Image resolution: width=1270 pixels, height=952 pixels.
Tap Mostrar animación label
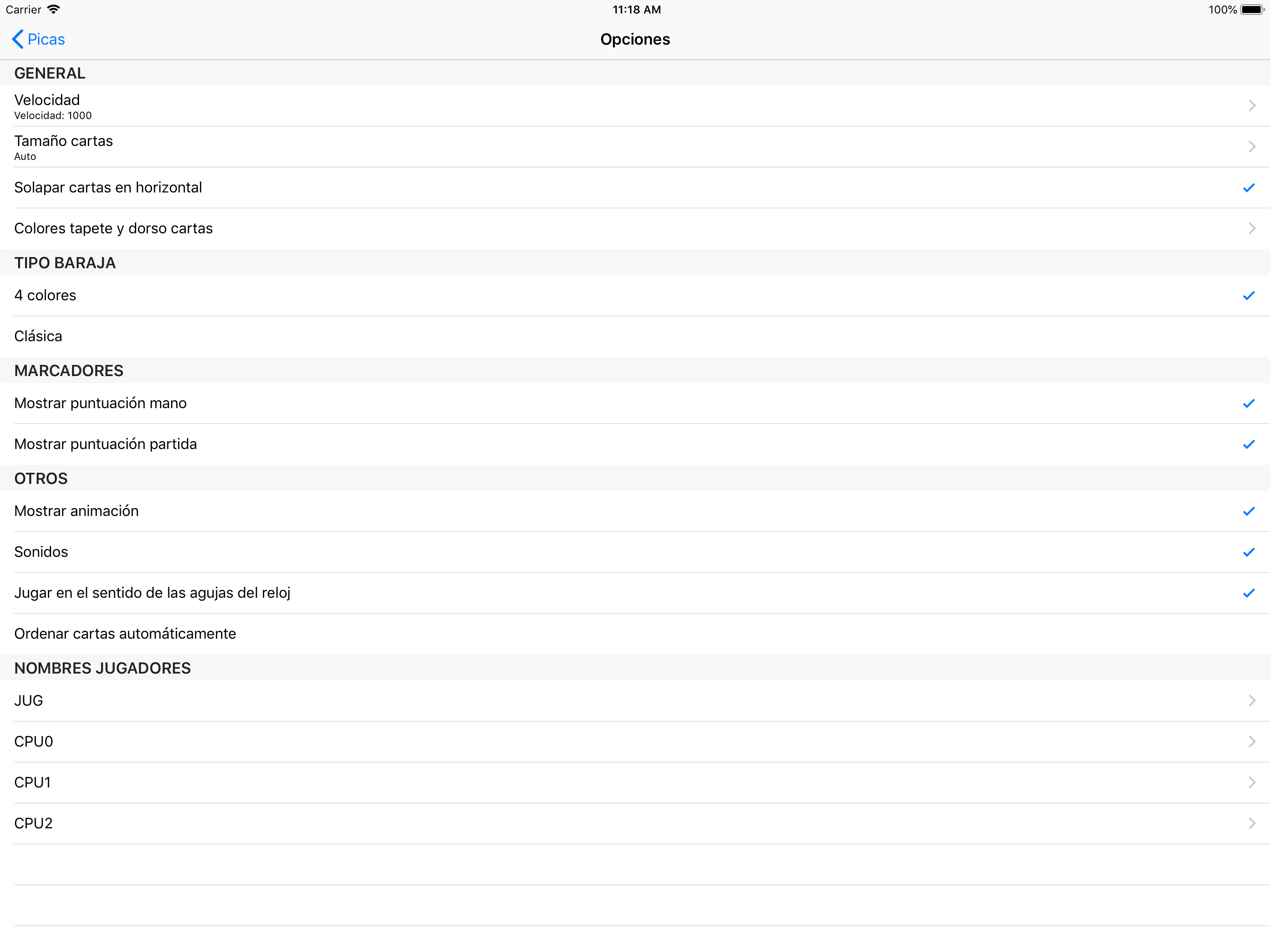(76, 511)
